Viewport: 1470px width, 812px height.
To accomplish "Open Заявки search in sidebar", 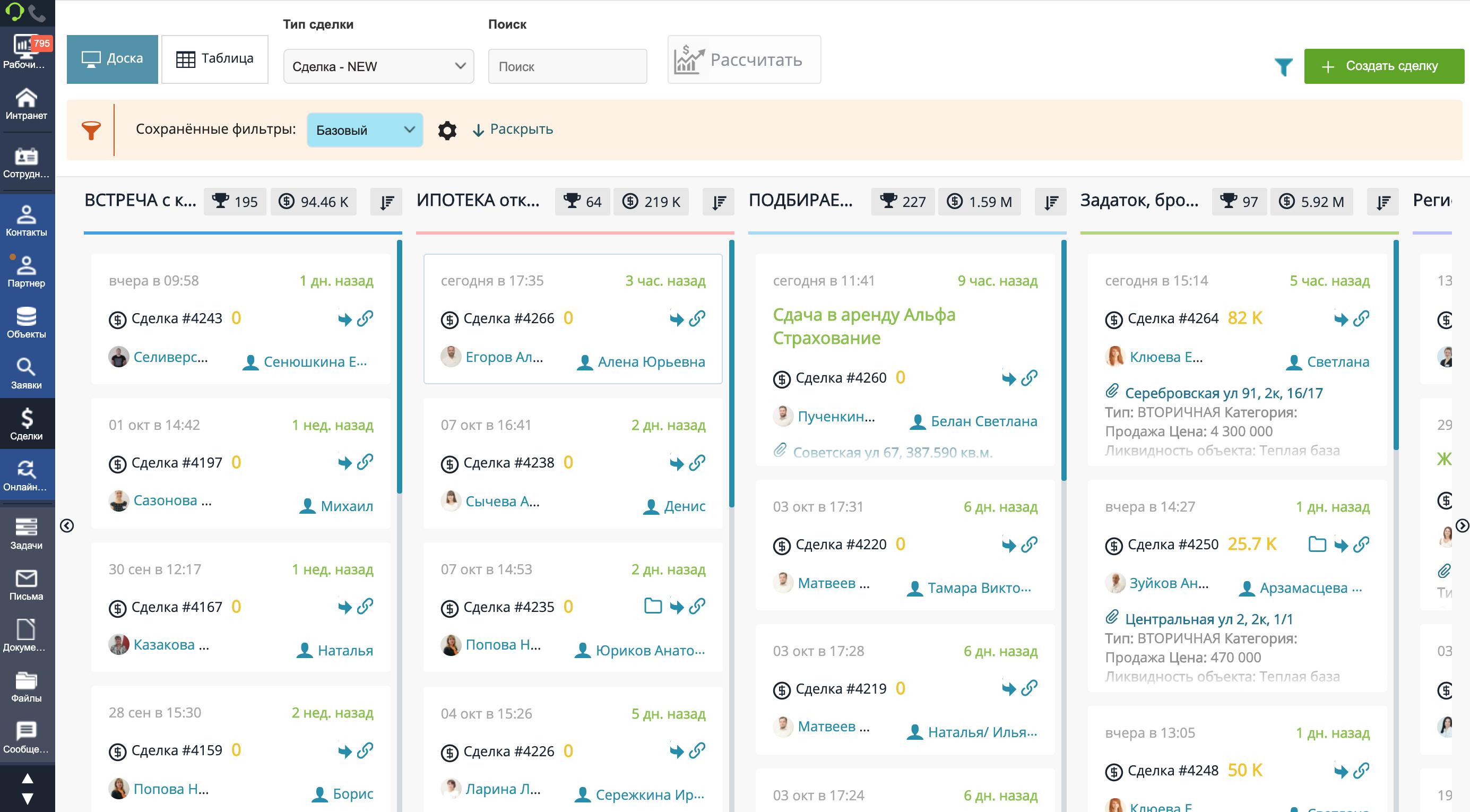I will [26, 373].
